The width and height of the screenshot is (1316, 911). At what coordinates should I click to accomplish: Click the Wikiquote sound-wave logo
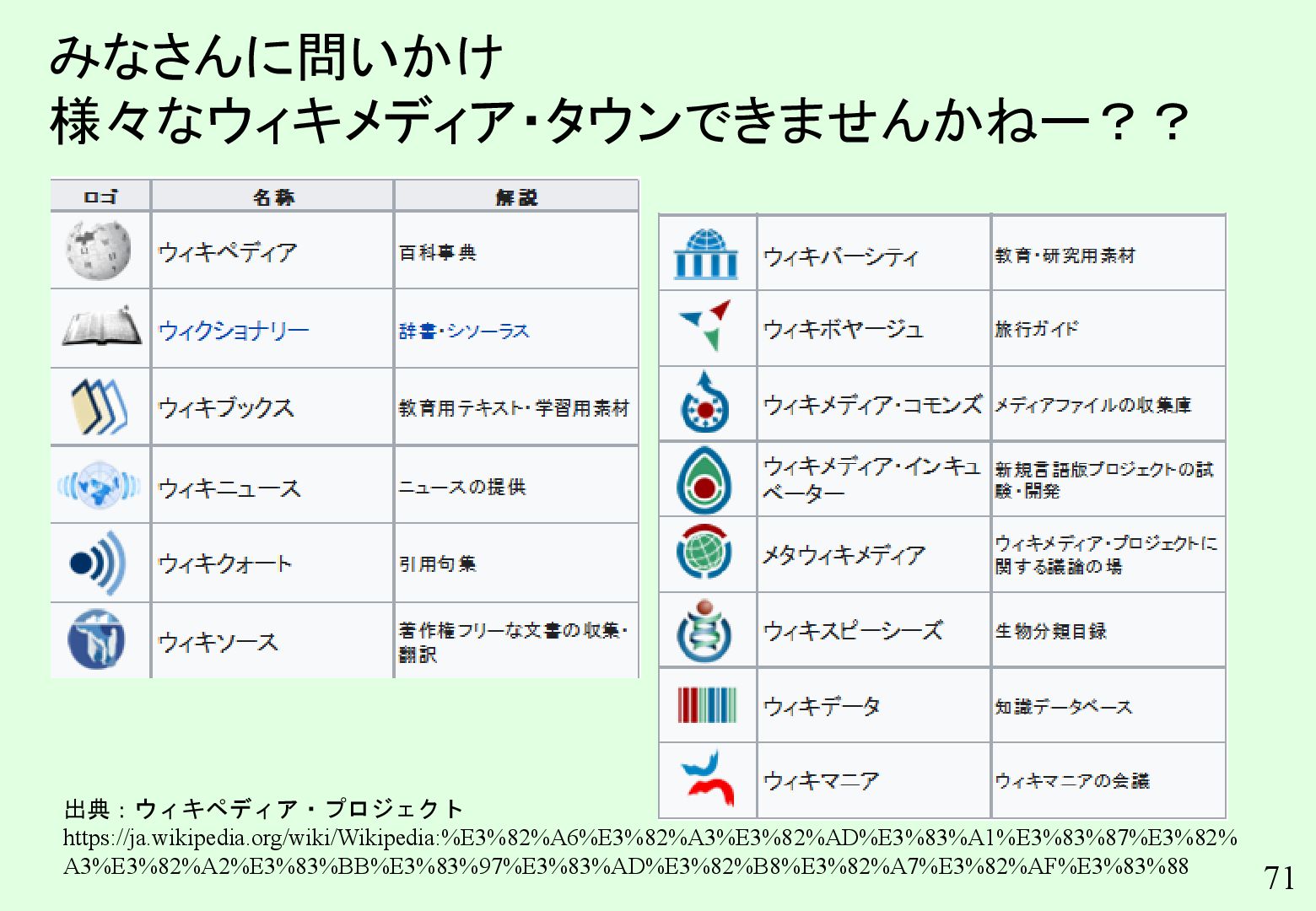coord(99,562)
